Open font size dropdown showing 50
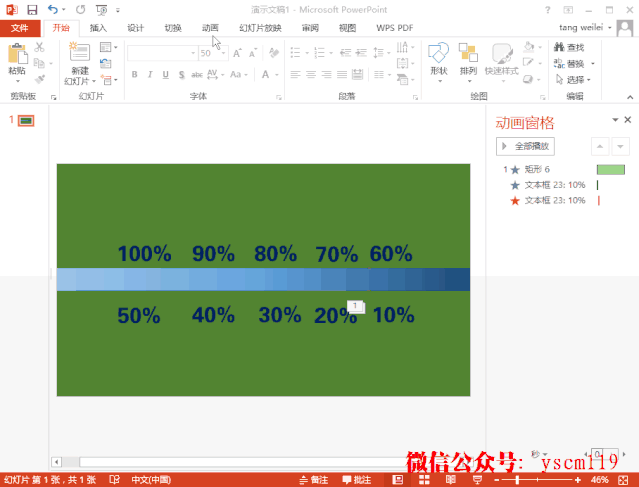The width and height of the screenshot is (639, 487). 223,53
